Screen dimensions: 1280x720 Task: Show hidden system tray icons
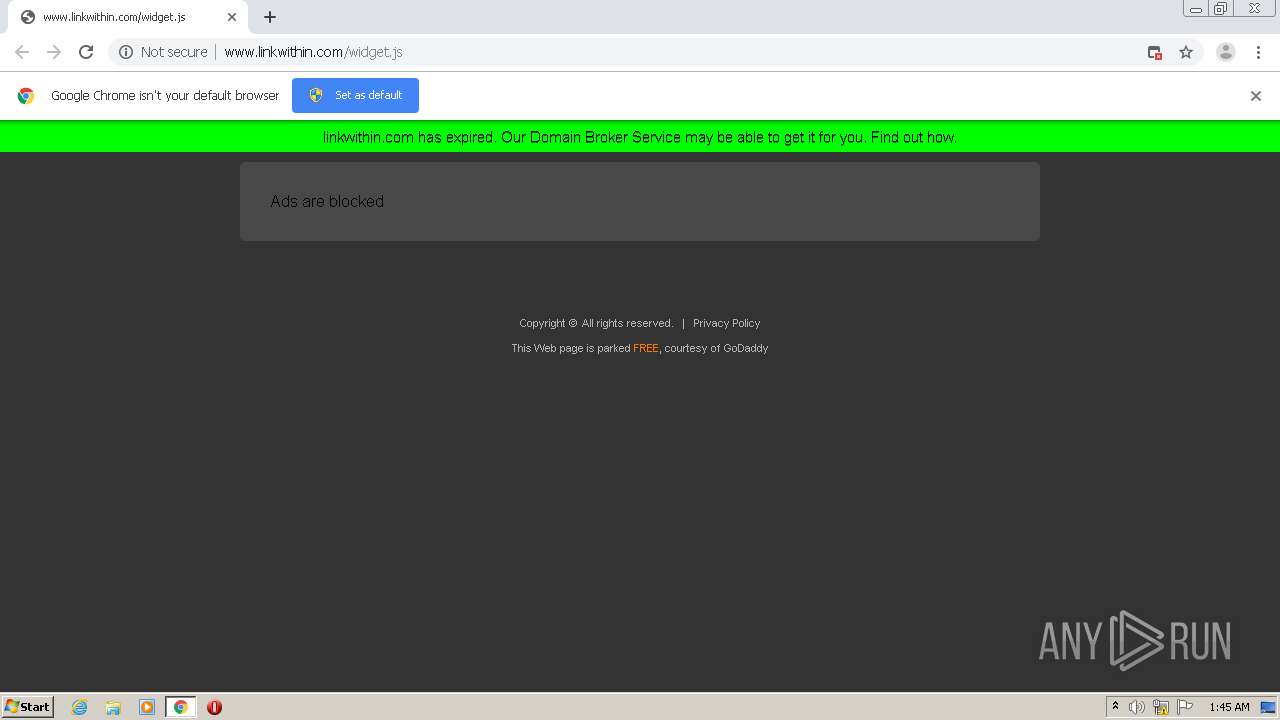pyautogui.click(x=1115, y=707)
